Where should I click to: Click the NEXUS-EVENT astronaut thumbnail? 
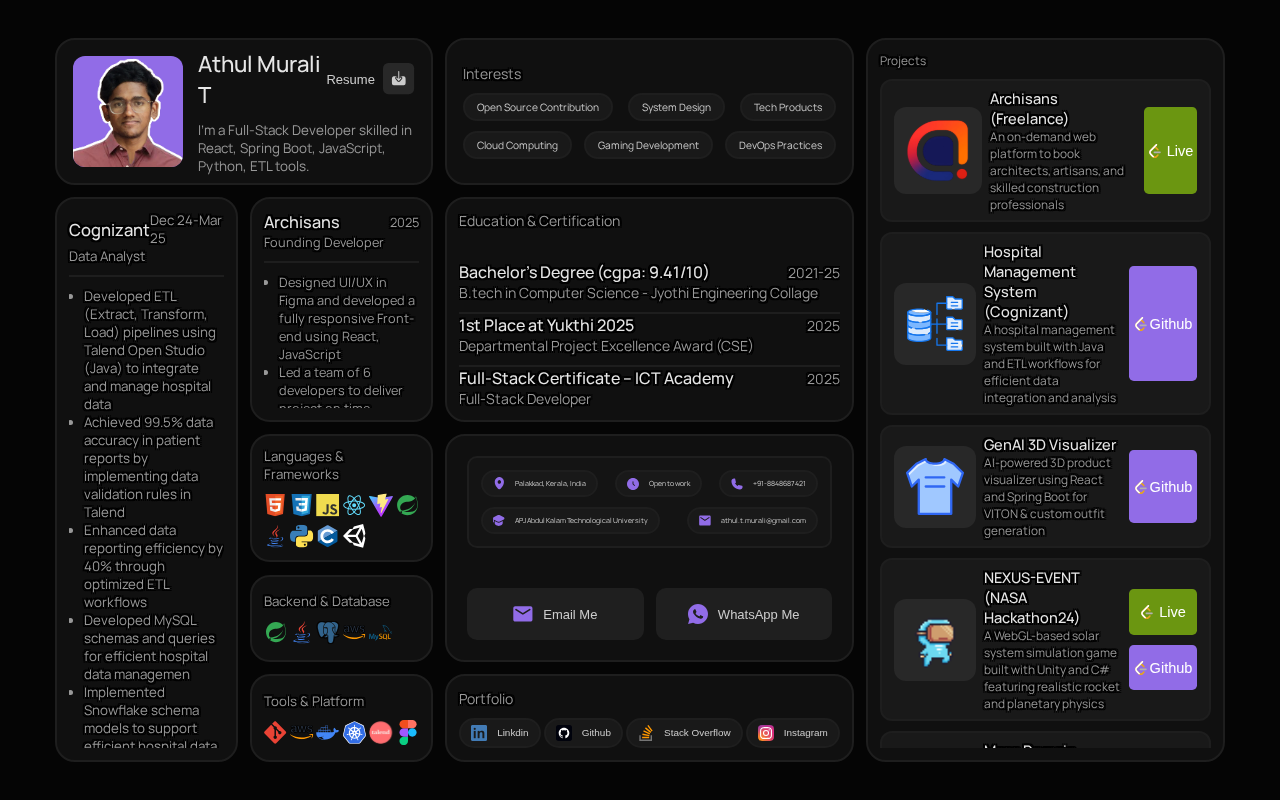click(935, 640)
